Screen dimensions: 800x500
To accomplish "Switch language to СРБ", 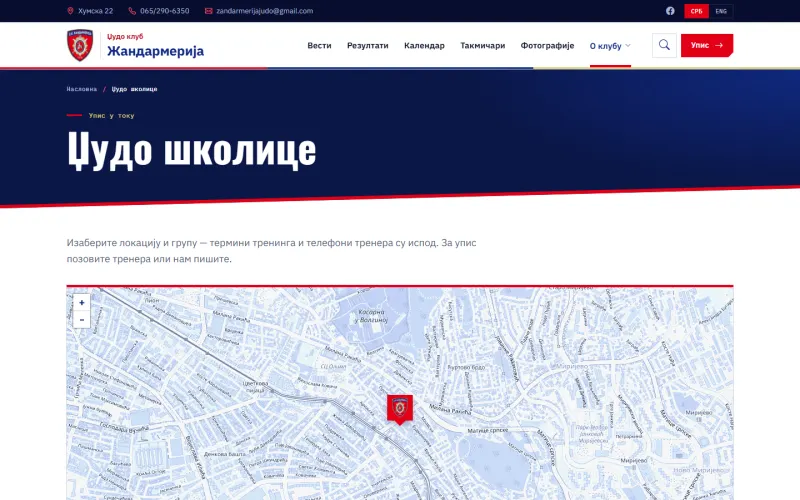I will pos(696,11).
